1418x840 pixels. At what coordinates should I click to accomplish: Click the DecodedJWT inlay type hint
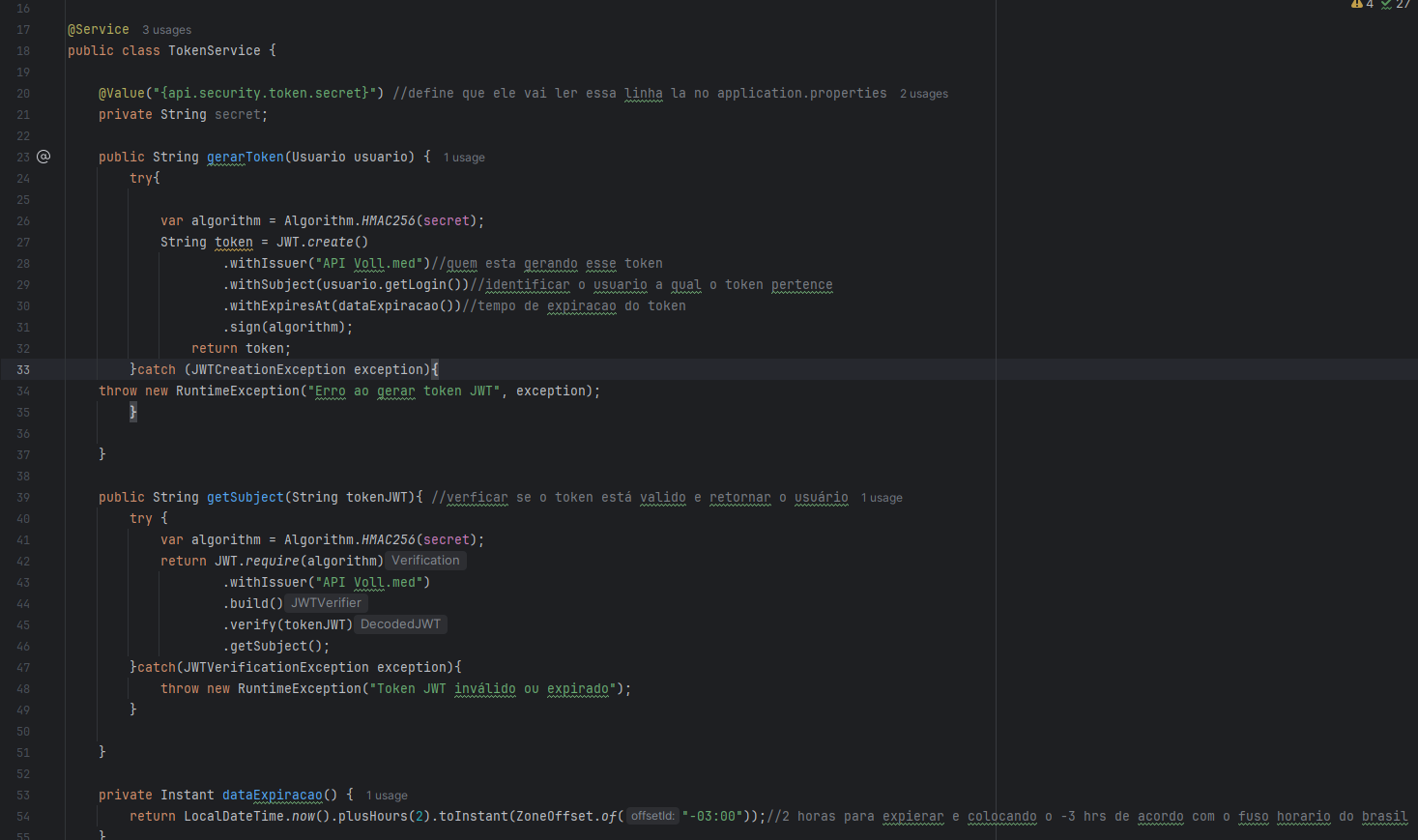click(400, 624)
